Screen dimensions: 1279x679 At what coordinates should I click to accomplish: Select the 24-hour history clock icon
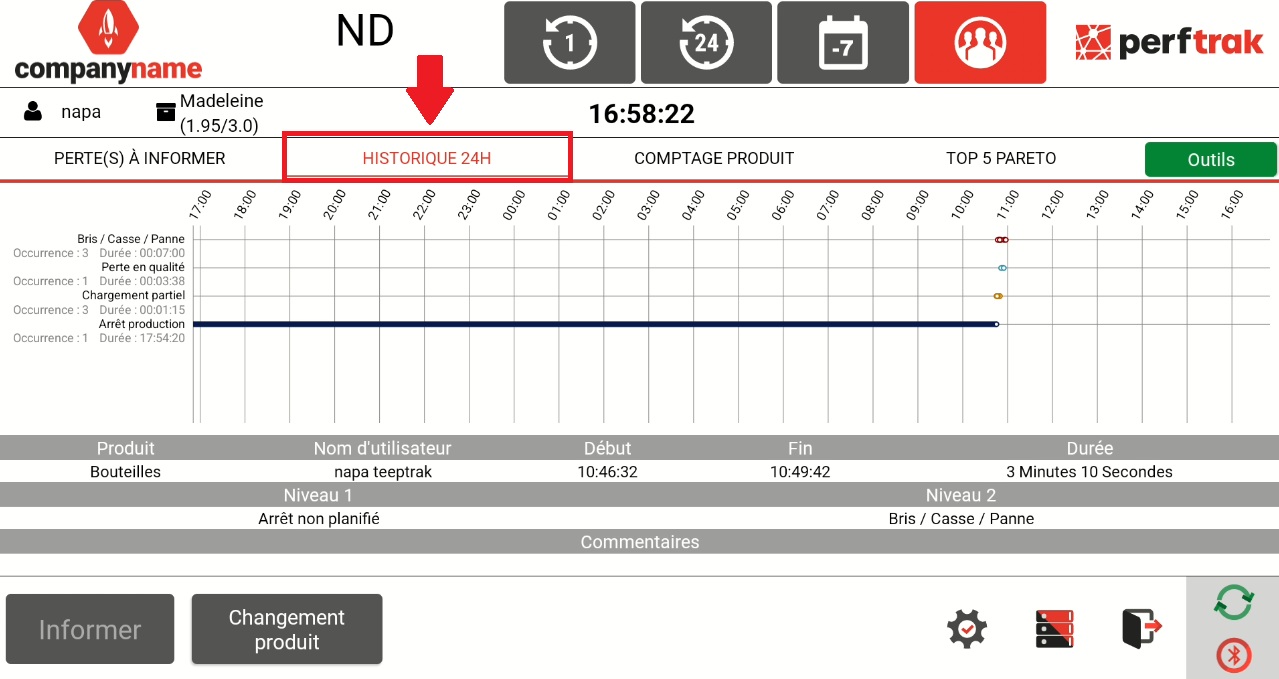[706, 43]
